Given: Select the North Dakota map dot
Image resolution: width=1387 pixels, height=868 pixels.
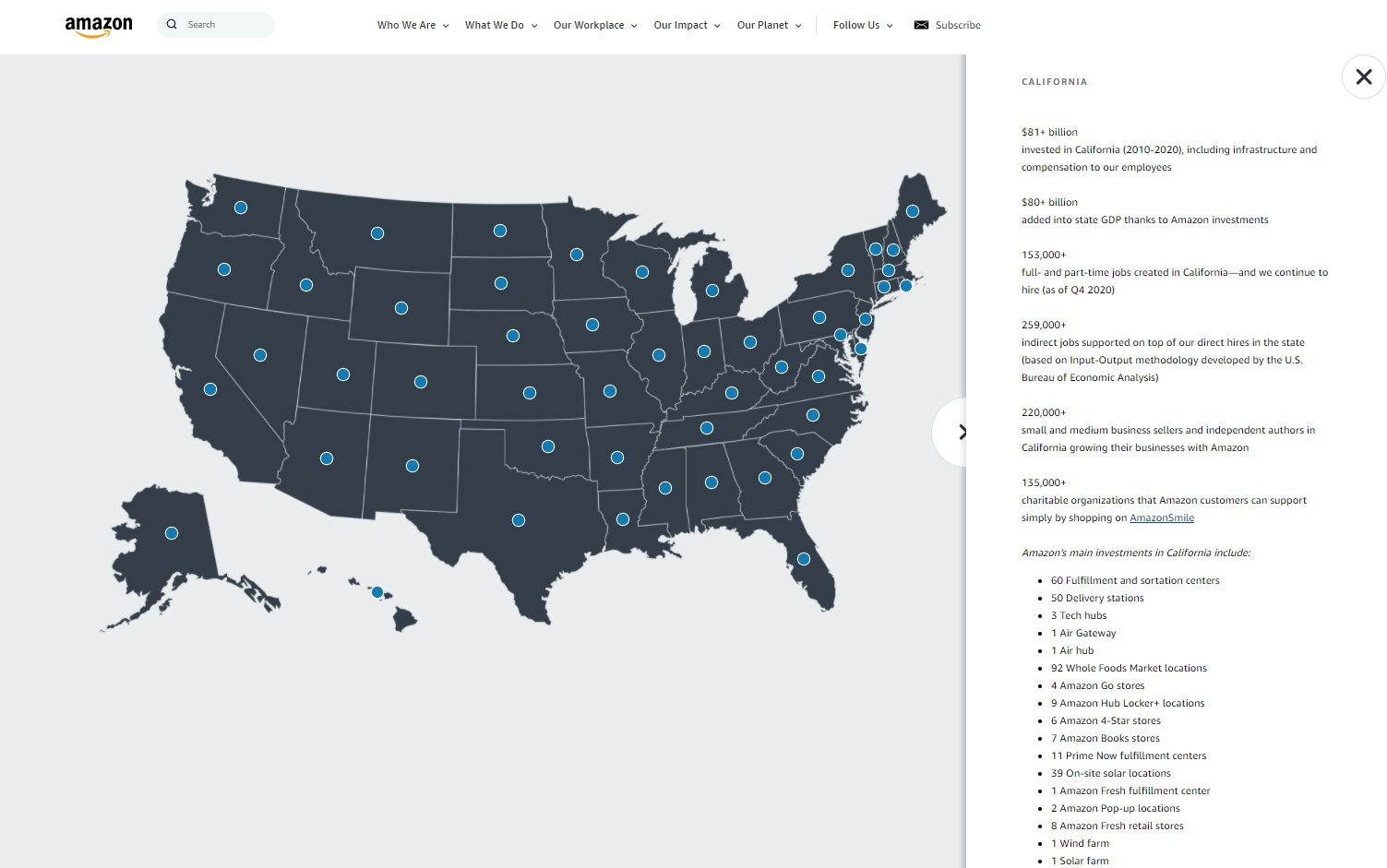Looking at the screenshot, I should point(500,231).
